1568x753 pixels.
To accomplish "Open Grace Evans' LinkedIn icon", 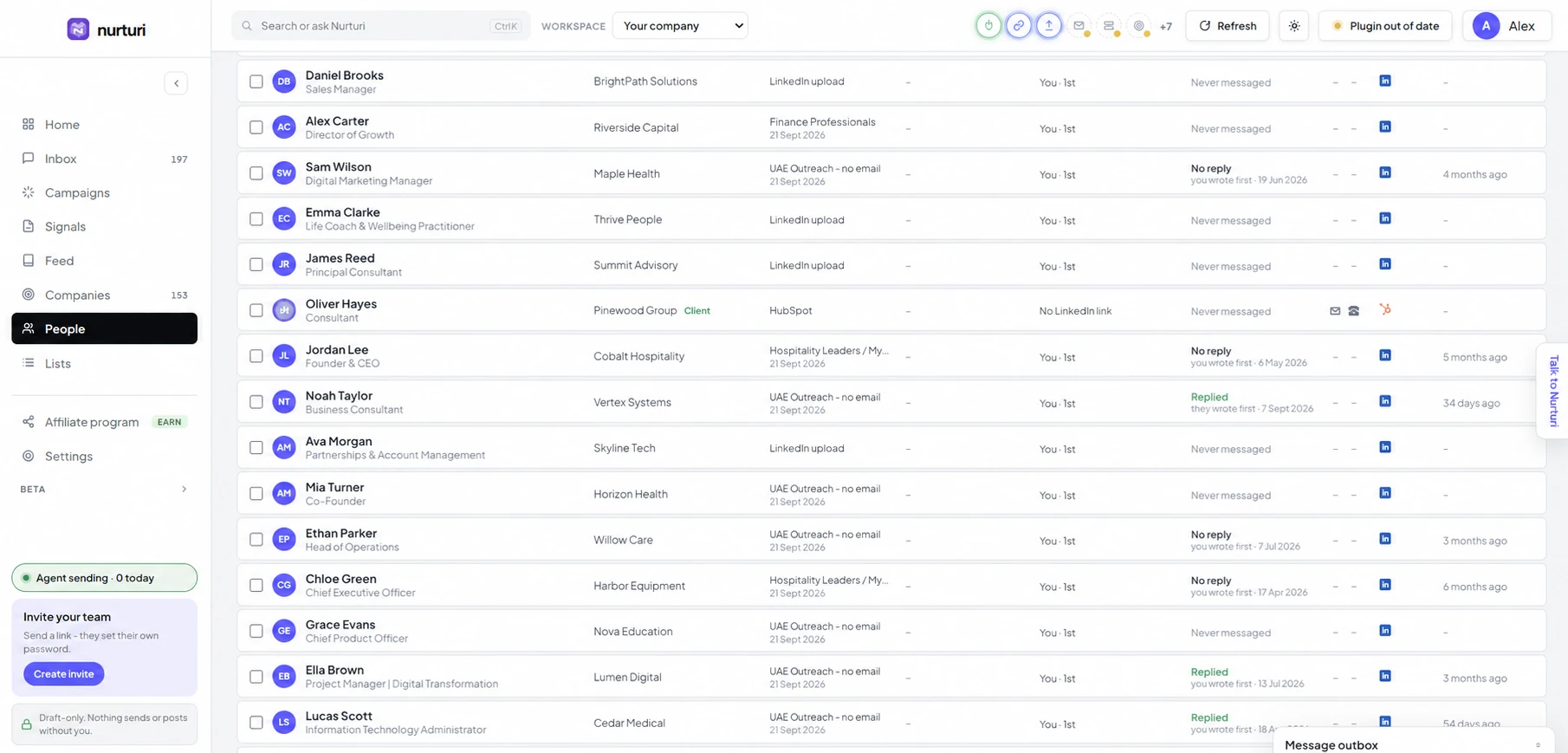I will pos(1385,631).
